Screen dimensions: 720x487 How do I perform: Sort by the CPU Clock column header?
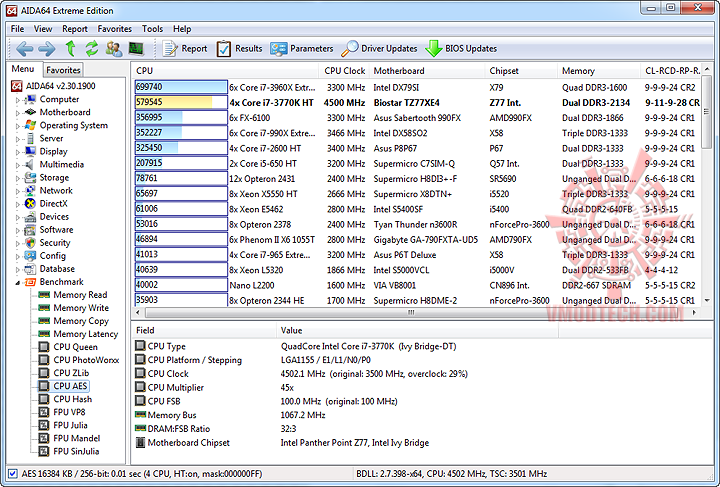[344, 71]
